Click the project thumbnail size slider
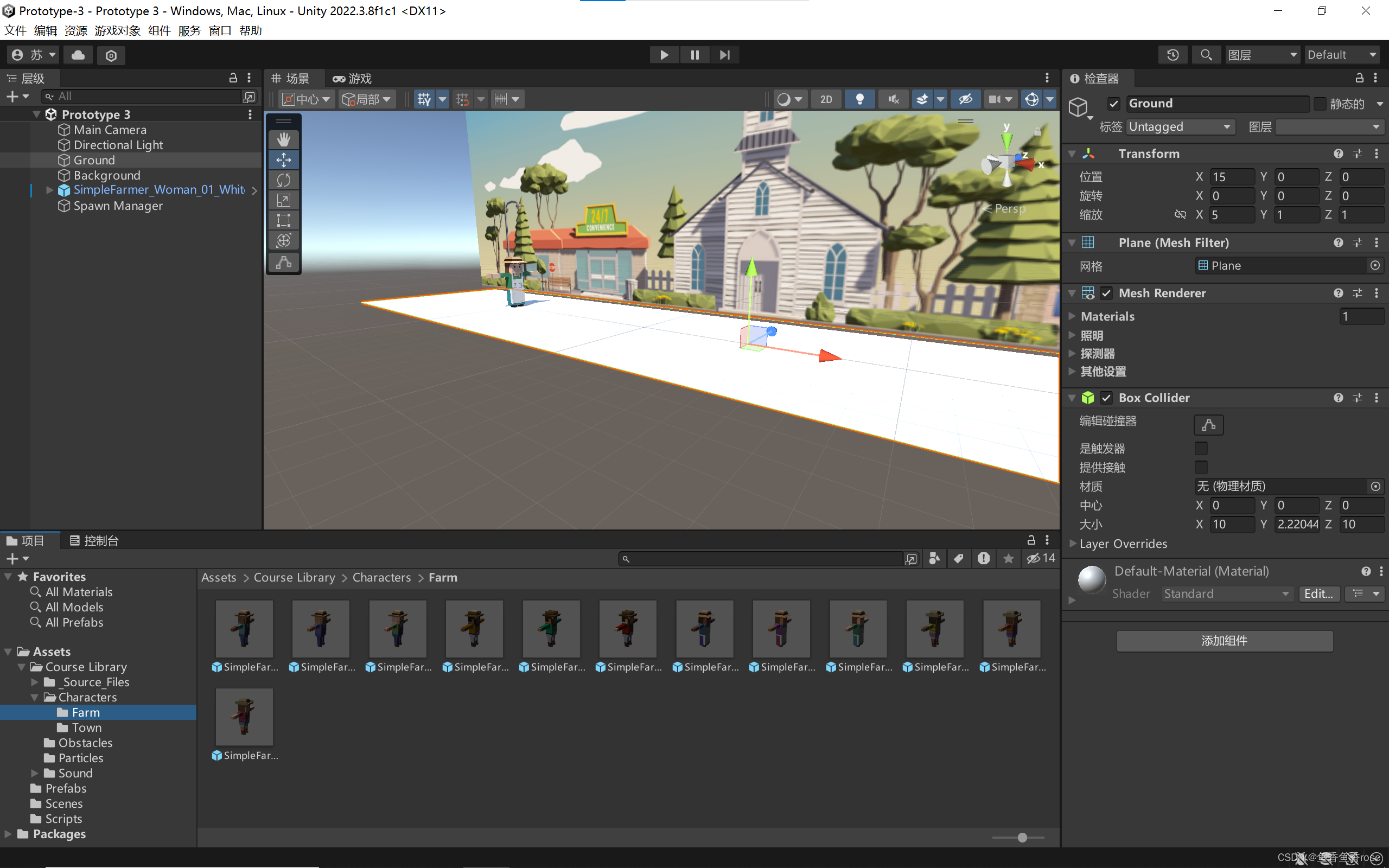This screenshot has width=1389, height=868. click(x=1022, y=838)
